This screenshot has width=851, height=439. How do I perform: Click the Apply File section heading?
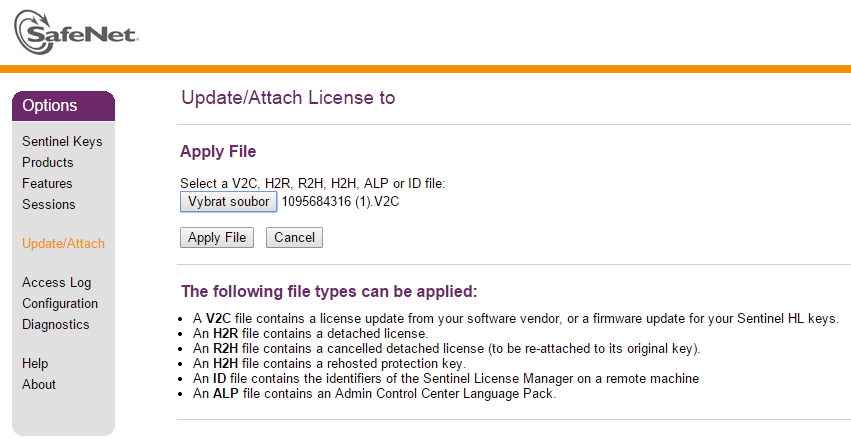pos(218,151)
